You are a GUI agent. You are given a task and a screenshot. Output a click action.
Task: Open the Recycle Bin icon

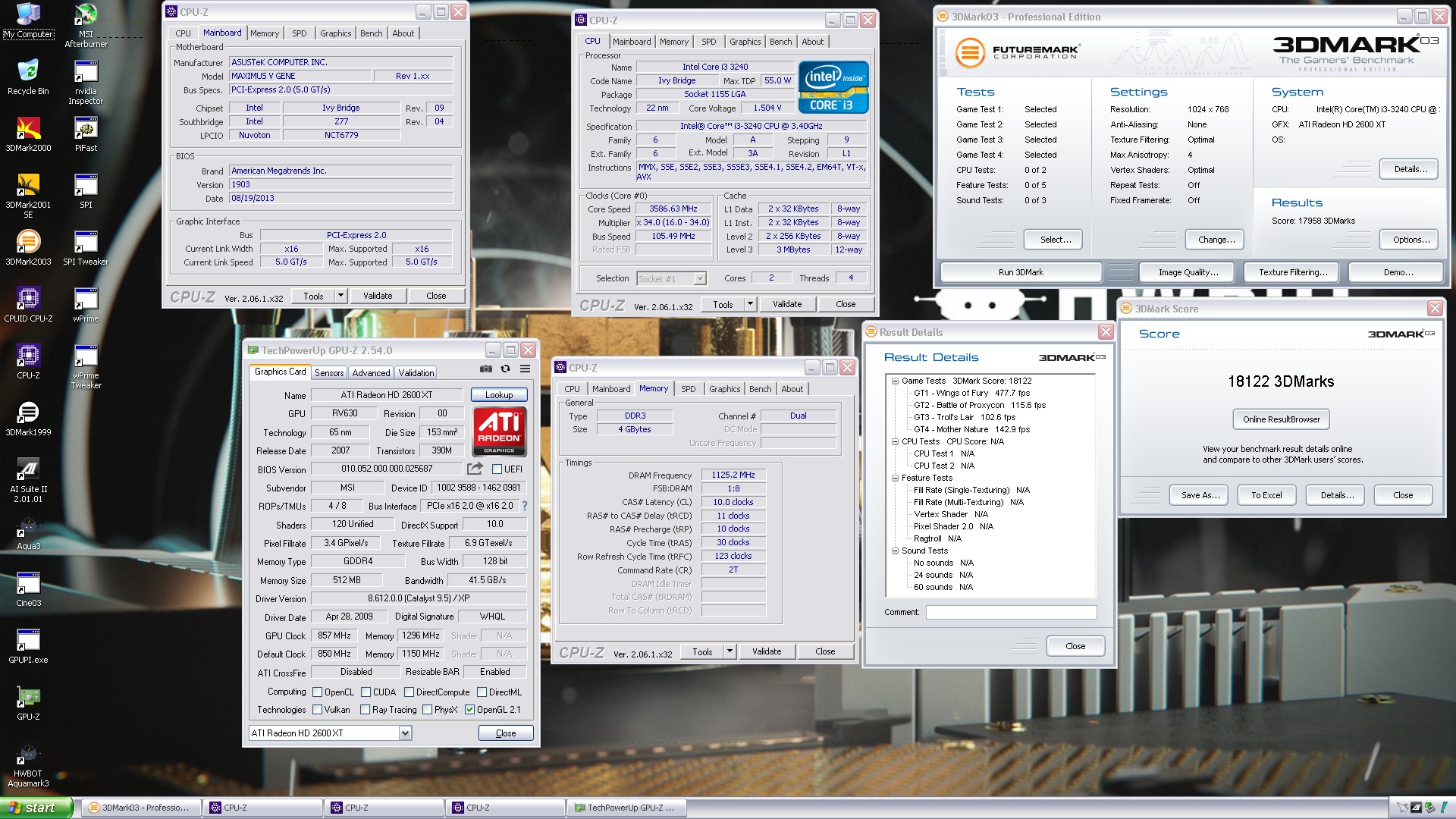coord(28,77)
